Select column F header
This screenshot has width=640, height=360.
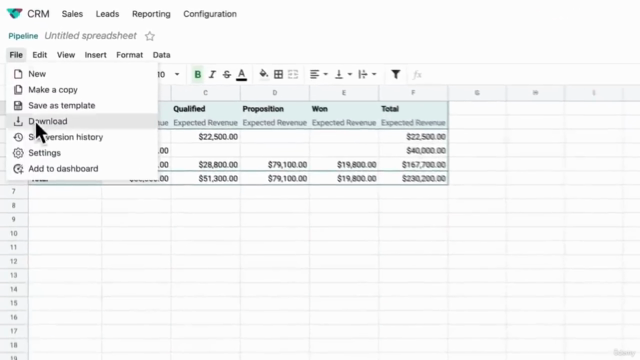point(413,93)
